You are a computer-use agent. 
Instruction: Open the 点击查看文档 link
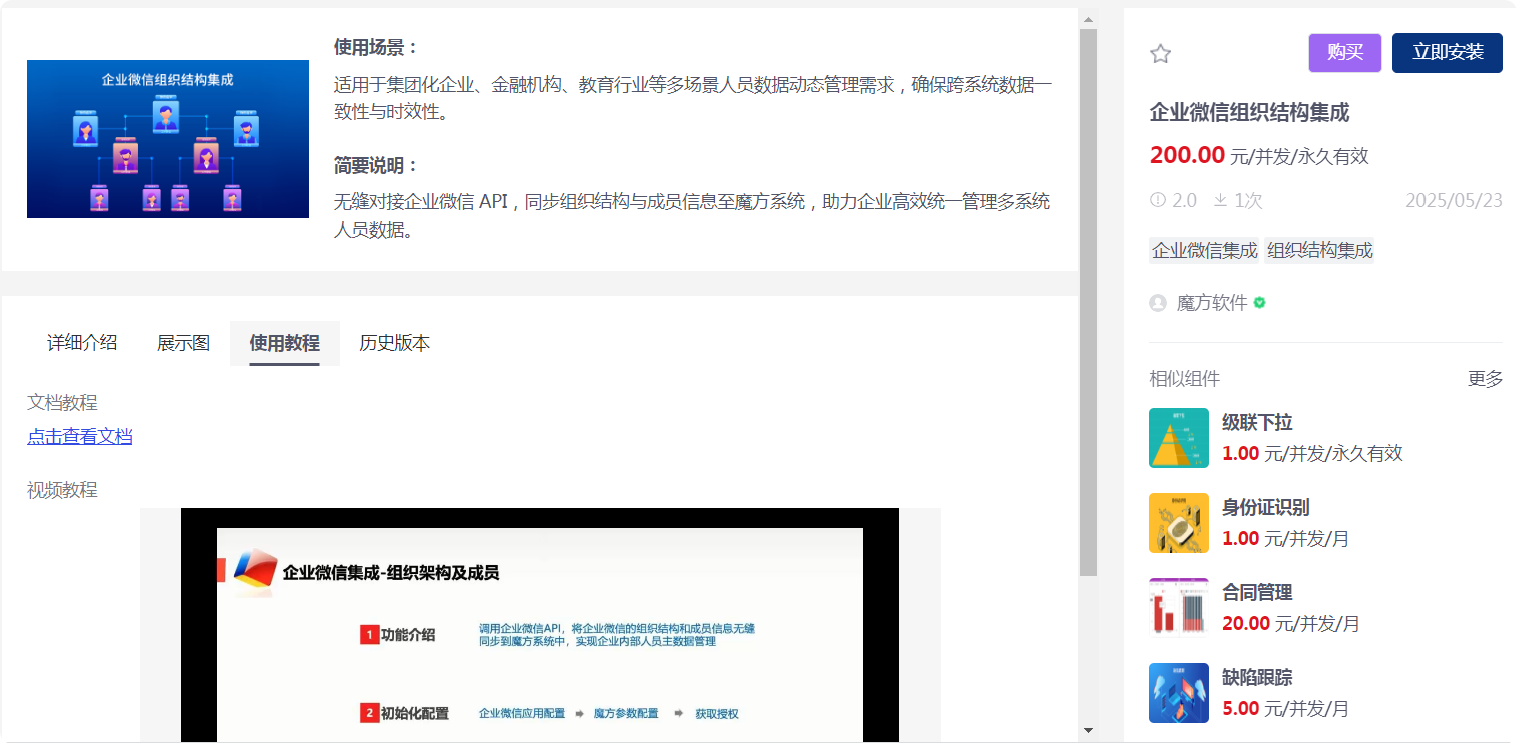pos(80,437)
